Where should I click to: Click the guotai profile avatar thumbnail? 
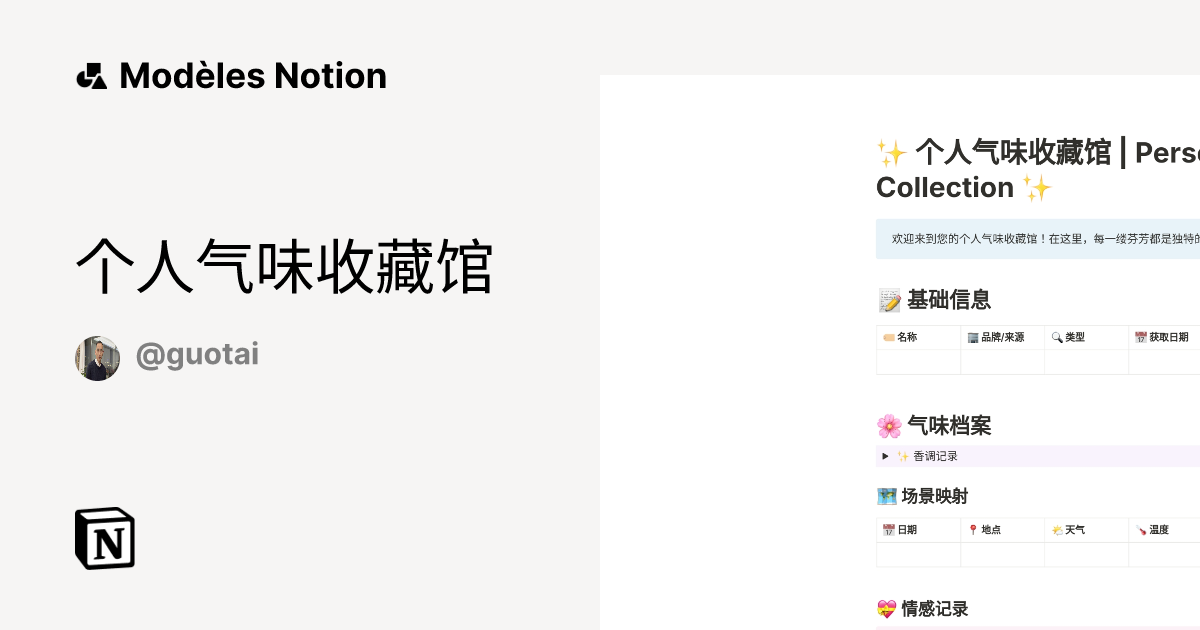click(97, 357)
